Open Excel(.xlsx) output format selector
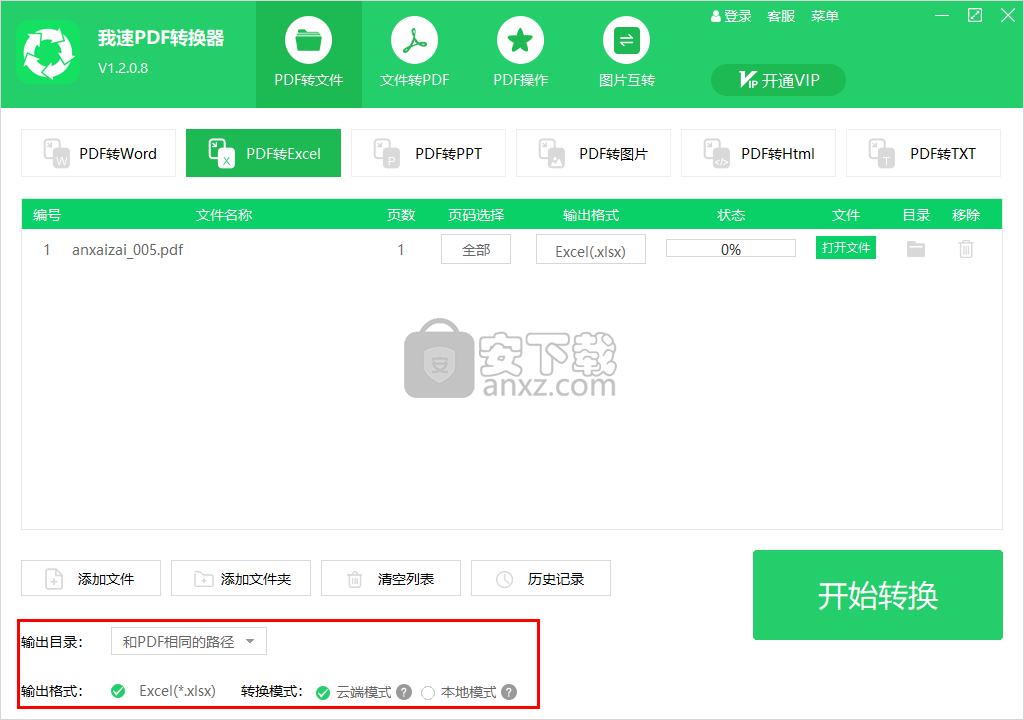 tap(591, 250)
